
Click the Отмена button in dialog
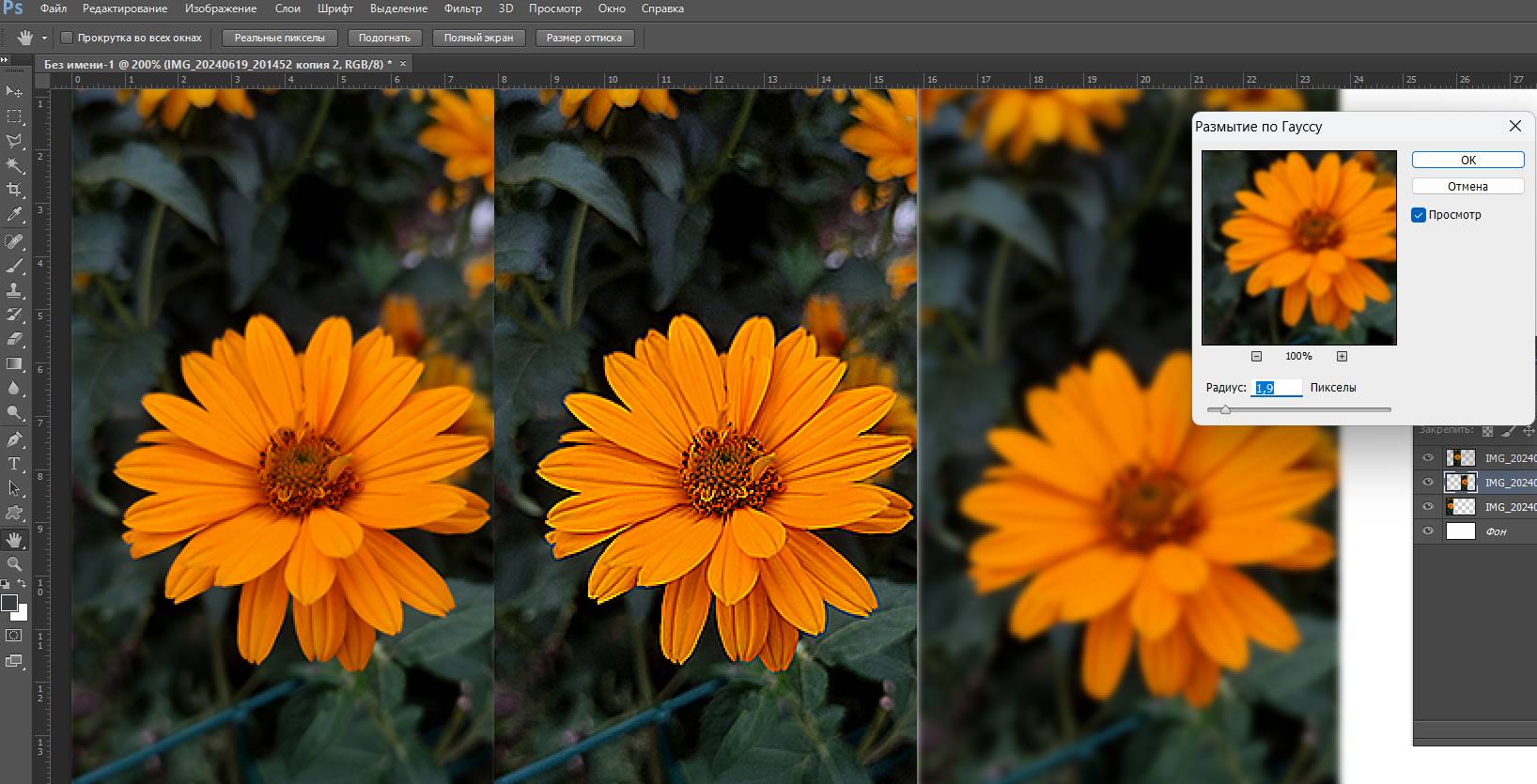tap(1467, 186)
